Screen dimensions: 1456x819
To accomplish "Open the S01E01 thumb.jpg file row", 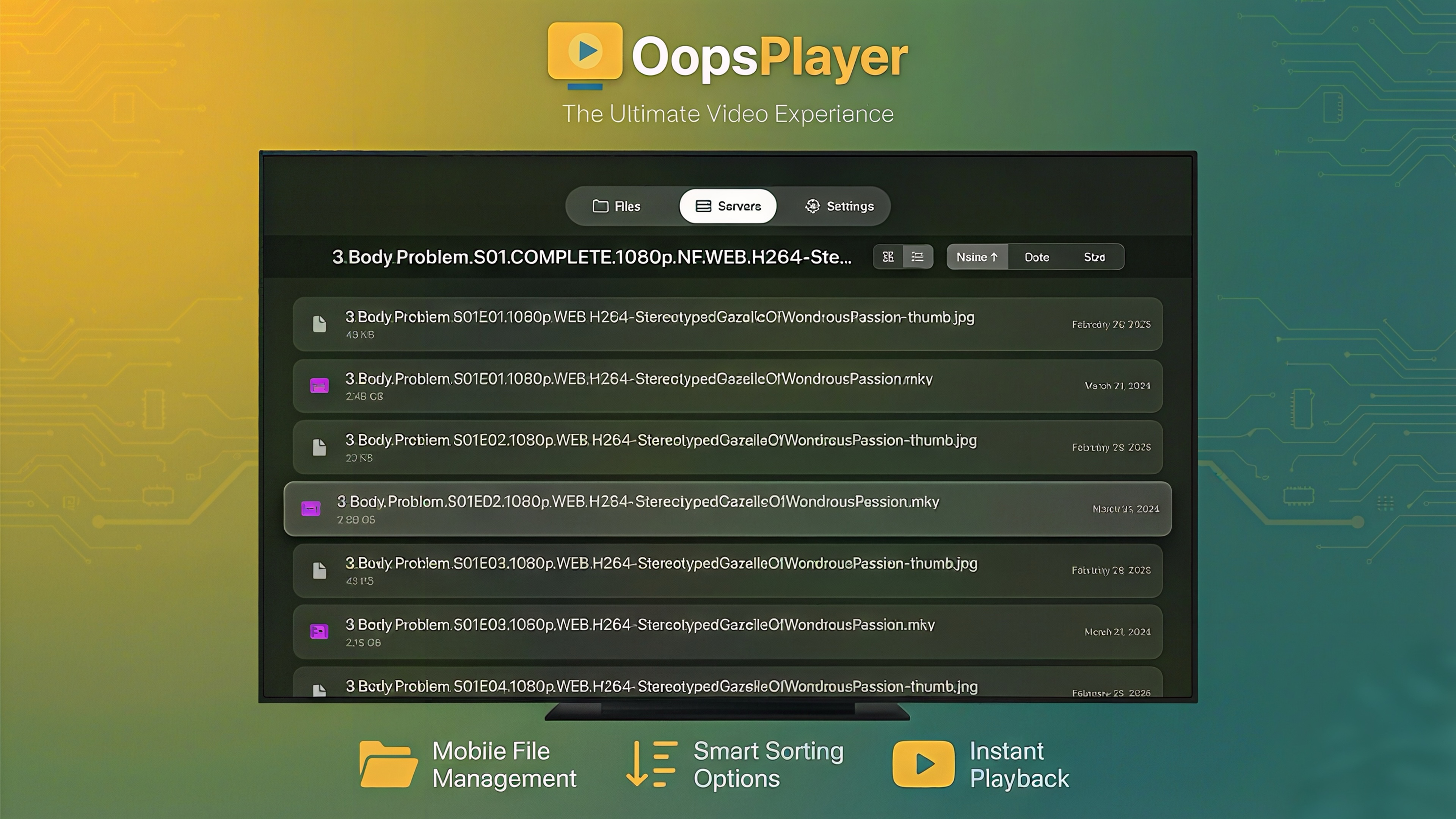I will pos(728,325).
